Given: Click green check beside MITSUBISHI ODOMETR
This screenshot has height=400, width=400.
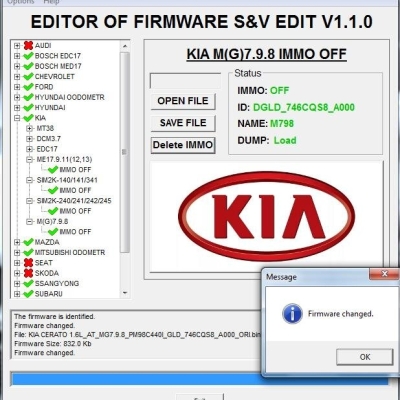Looking at the screenshot, I should click(28, 253).
